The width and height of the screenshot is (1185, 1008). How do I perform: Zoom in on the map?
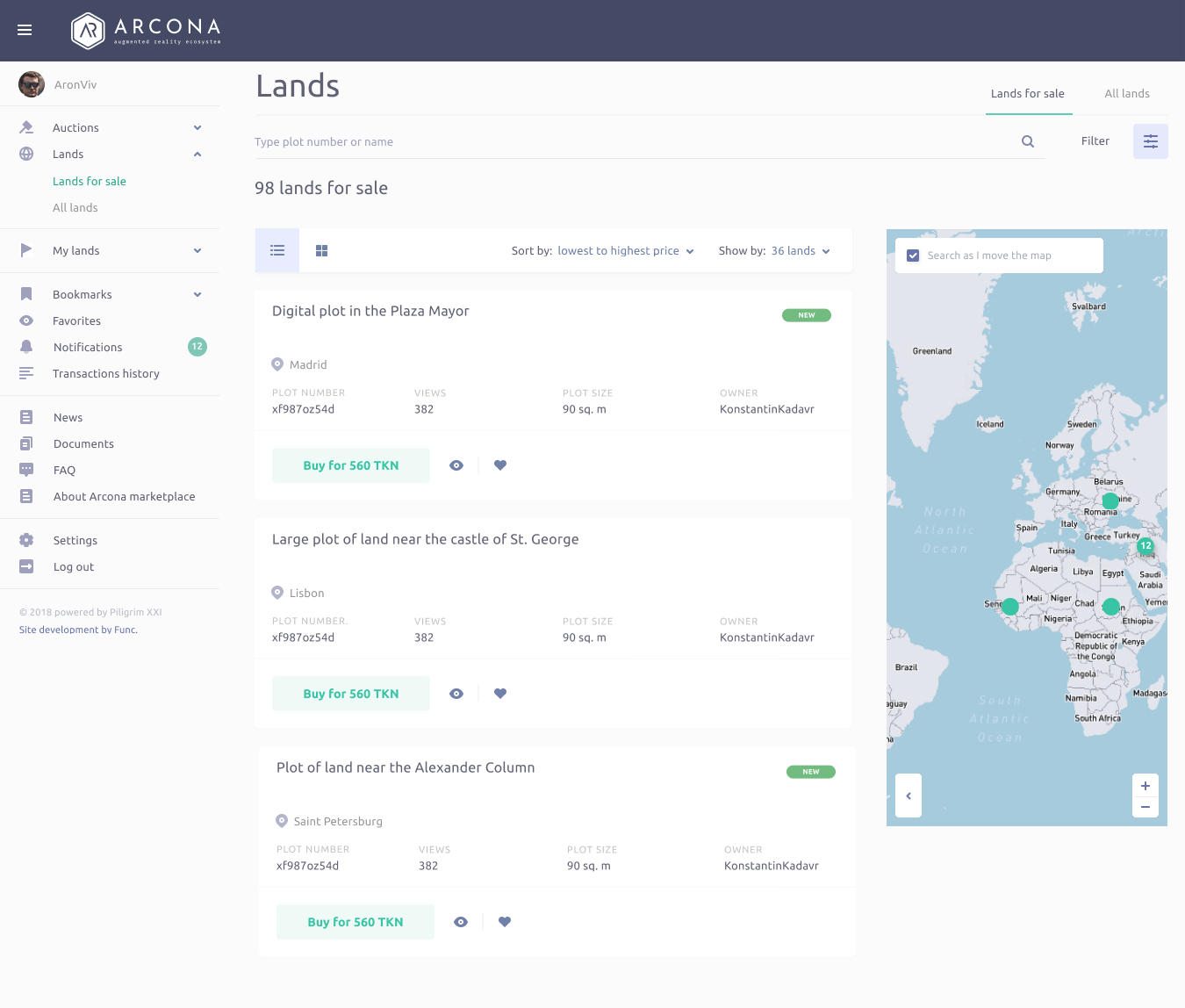1145,786
